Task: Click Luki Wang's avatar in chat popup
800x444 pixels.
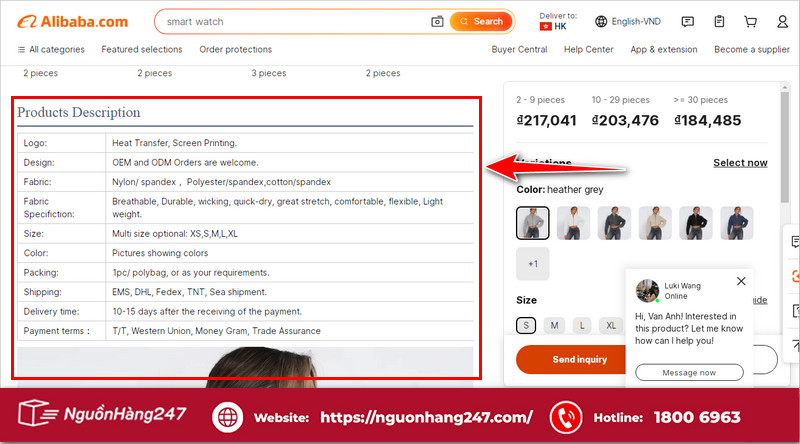Action: (x=647, y=290)
